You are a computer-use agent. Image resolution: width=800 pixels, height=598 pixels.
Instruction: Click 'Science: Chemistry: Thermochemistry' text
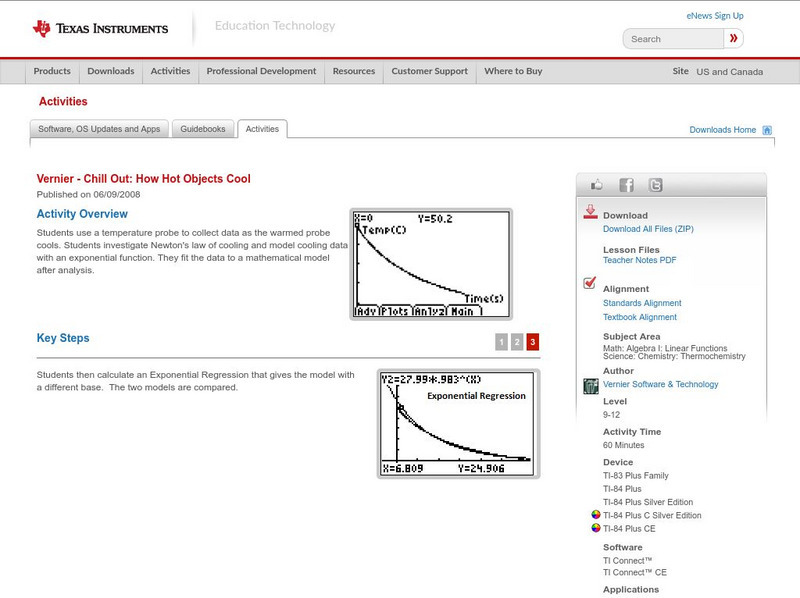pyautogui.click(x=674, y=356)
